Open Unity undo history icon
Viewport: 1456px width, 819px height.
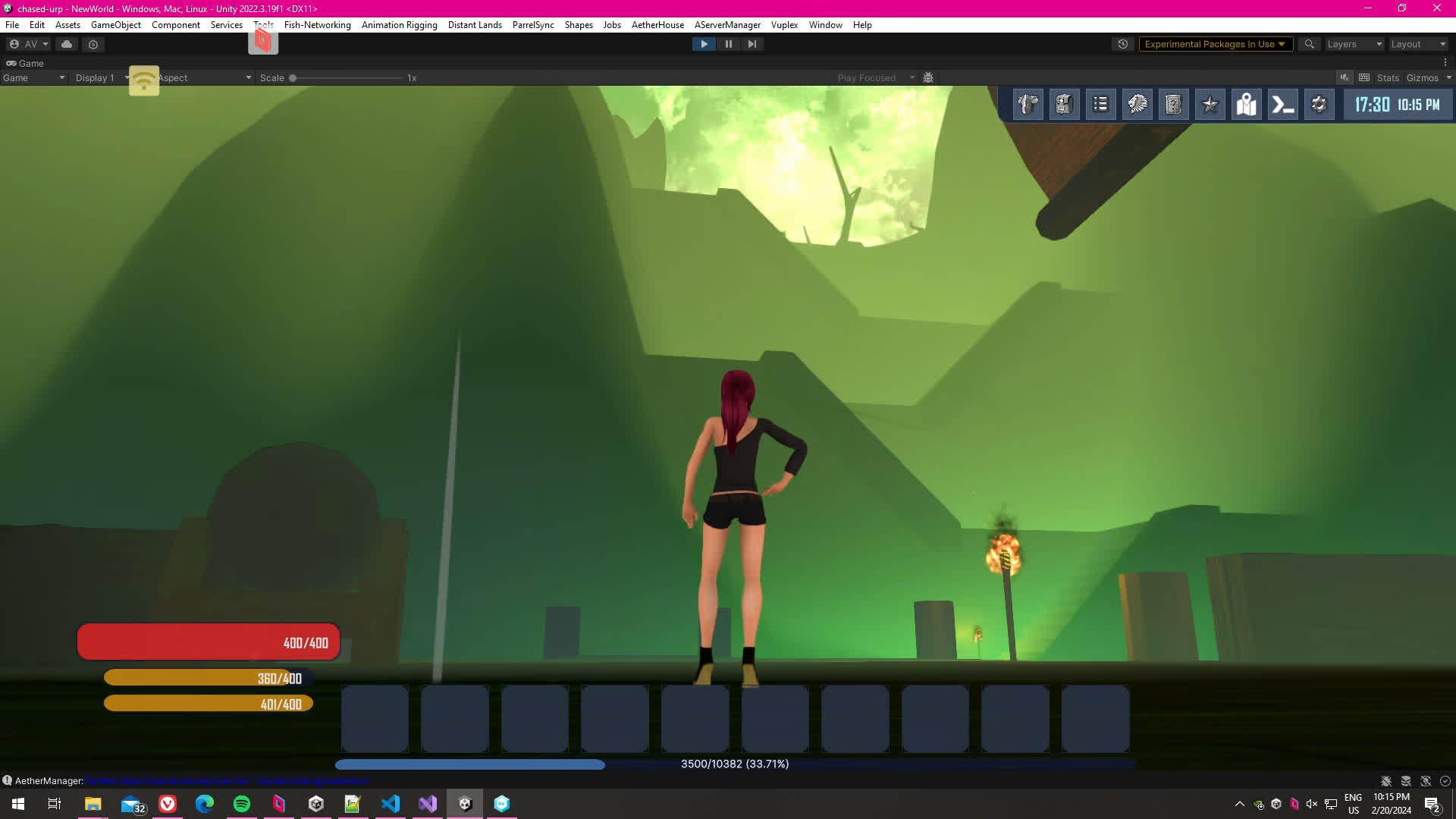click(x=1123, y=44)
